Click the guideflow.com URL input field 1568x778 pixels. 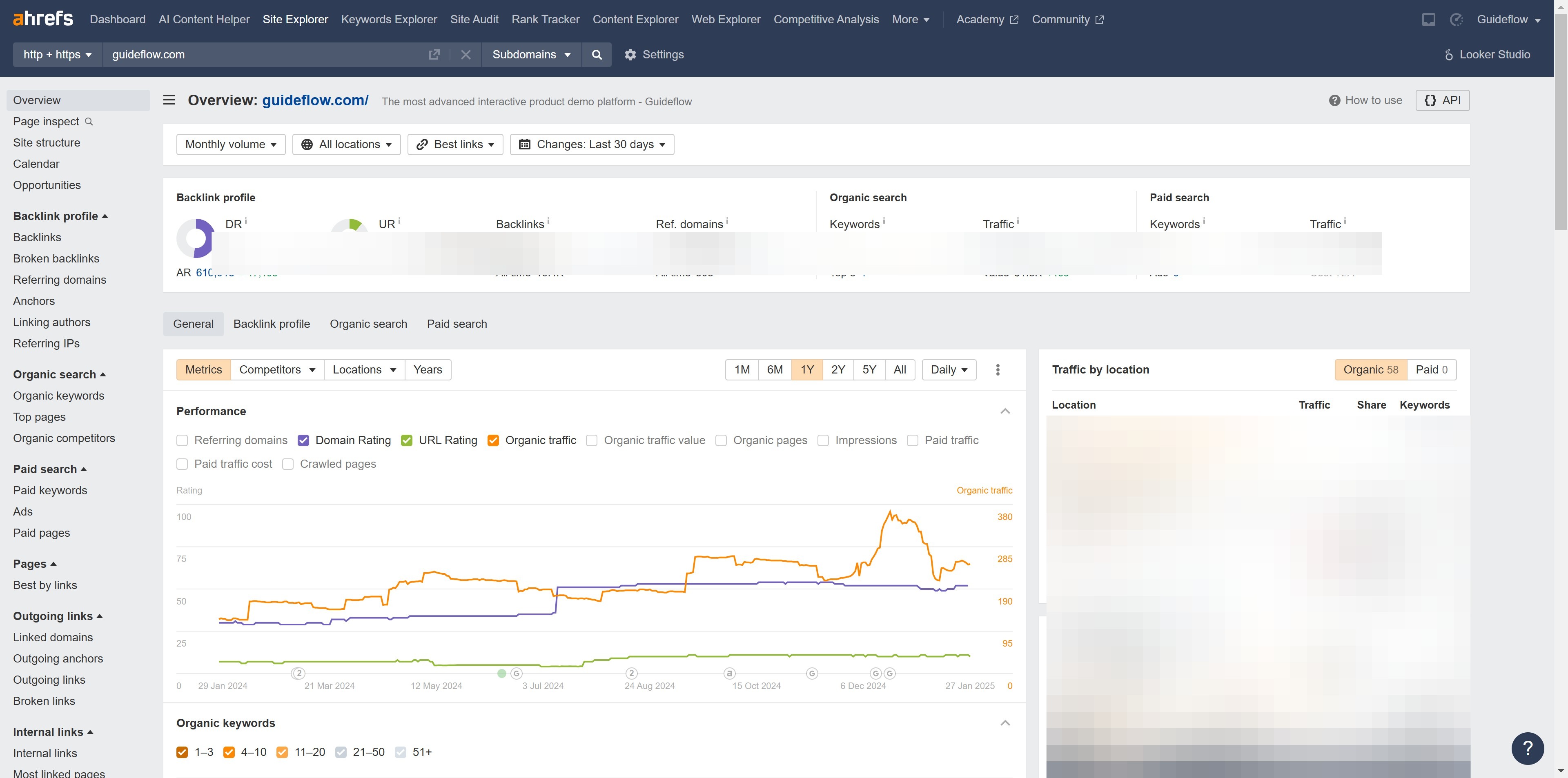click(x=262, y=55)
